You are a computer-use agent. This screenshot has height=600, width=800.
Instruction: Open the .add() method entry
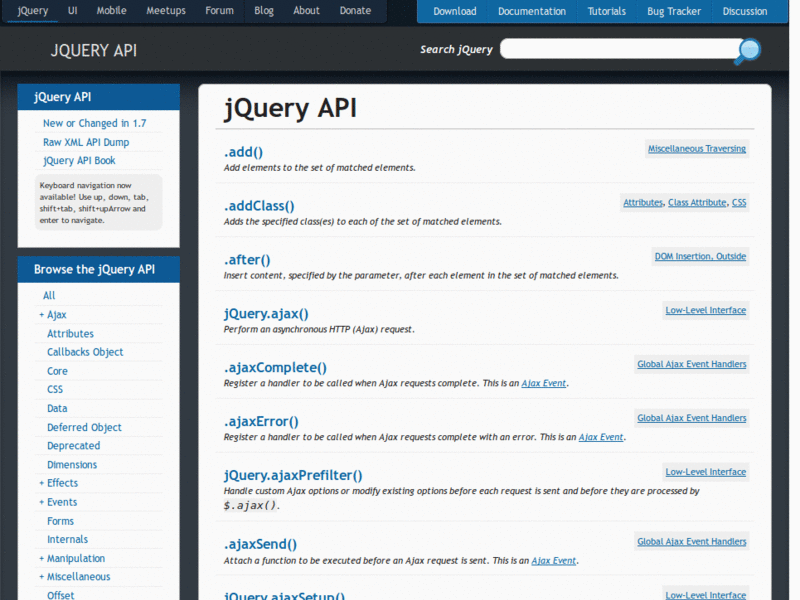point(243,153)
